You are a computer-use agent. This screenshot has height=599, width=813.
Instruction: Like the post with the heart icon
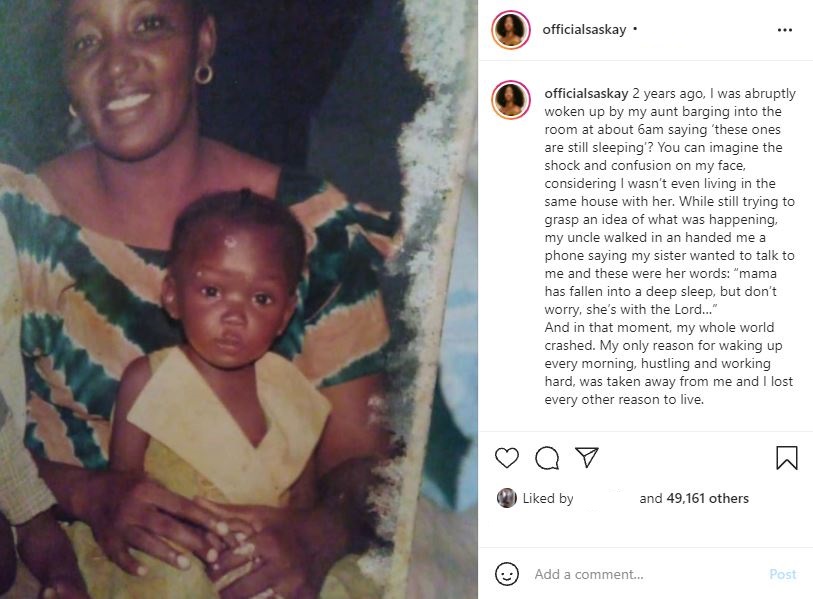tap(507, 457)
